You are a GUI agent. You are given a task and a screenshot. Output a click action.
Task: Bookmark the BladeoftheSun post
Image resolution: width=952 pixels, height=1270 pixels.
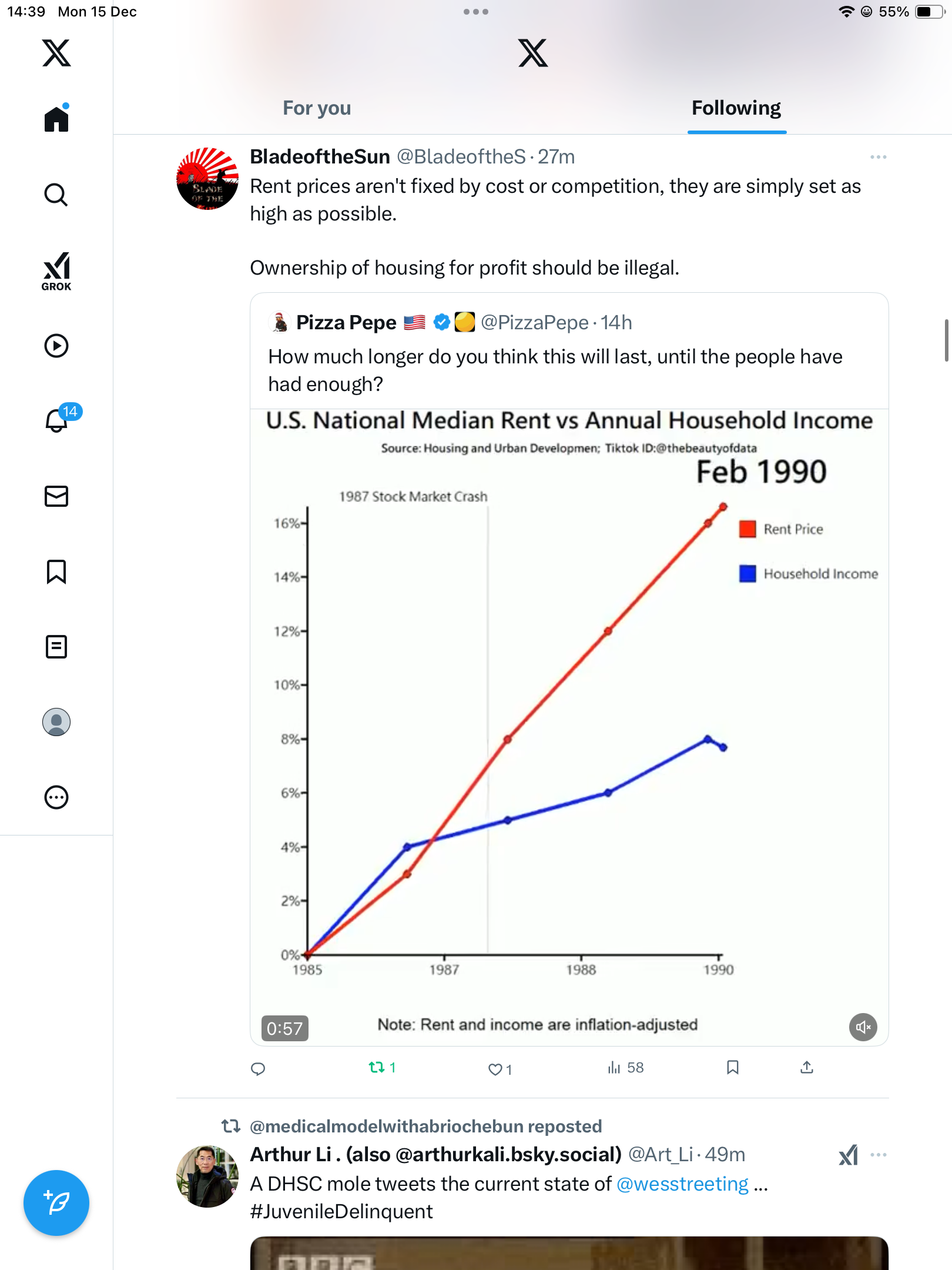(x=732, y=1067)
